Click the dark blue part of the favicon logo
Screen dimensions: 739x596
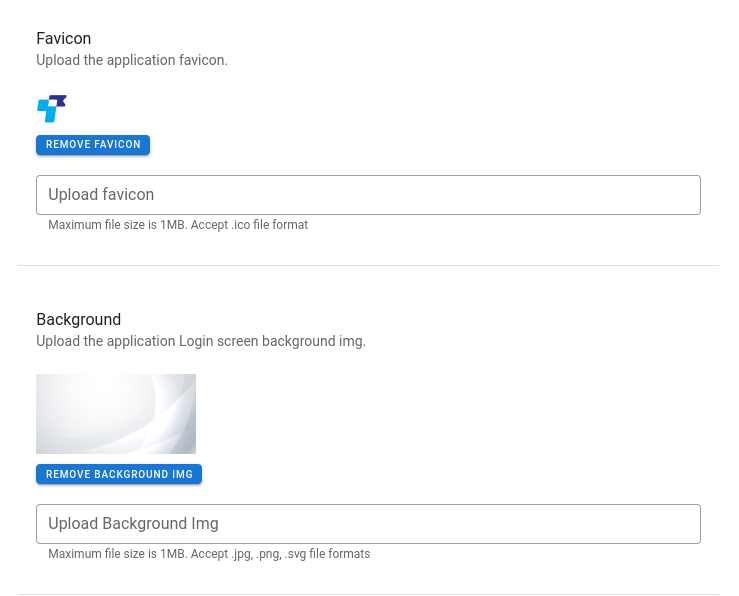(58, 99)
